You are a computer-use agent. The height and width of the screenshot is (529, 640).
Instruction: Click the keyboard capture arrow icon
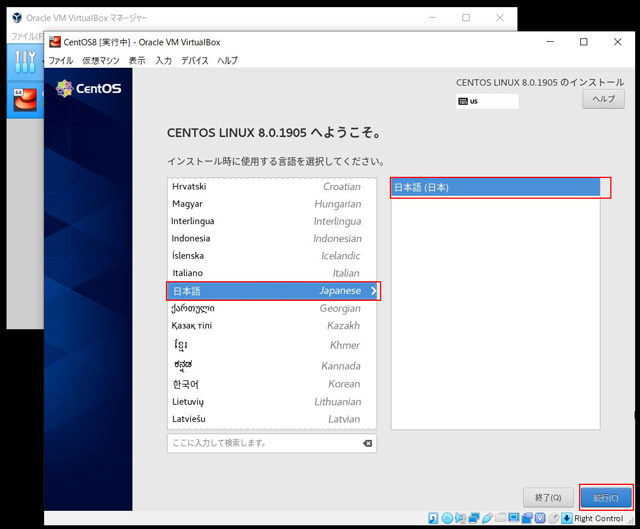[567, 518]
